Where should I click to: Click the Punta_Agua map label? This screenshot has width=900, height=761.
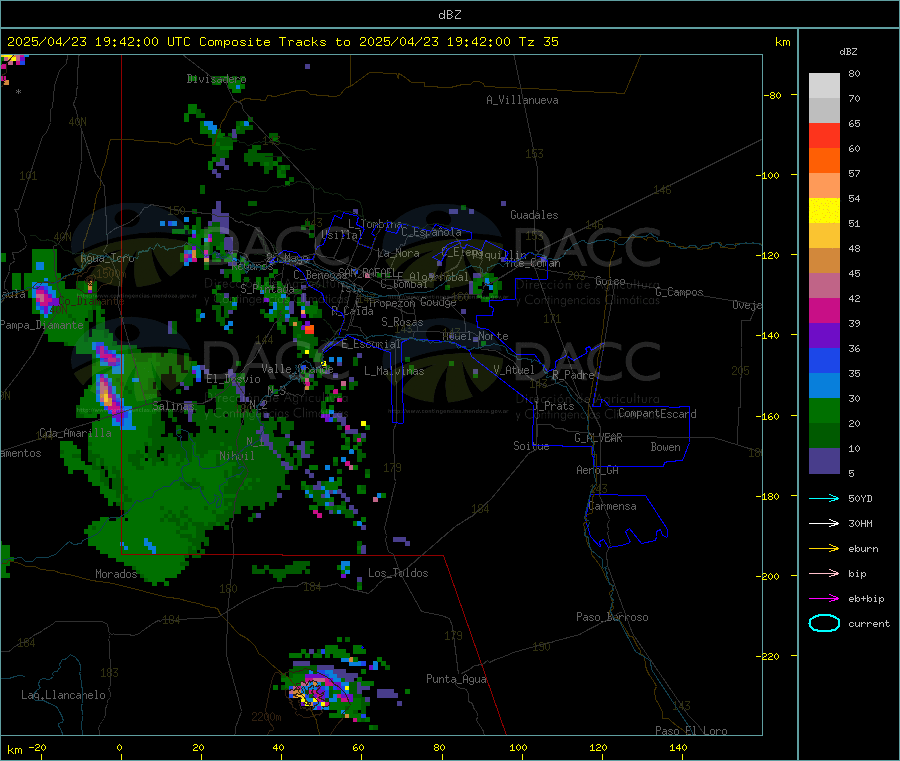pyautogui.click(x=456, y=679)
